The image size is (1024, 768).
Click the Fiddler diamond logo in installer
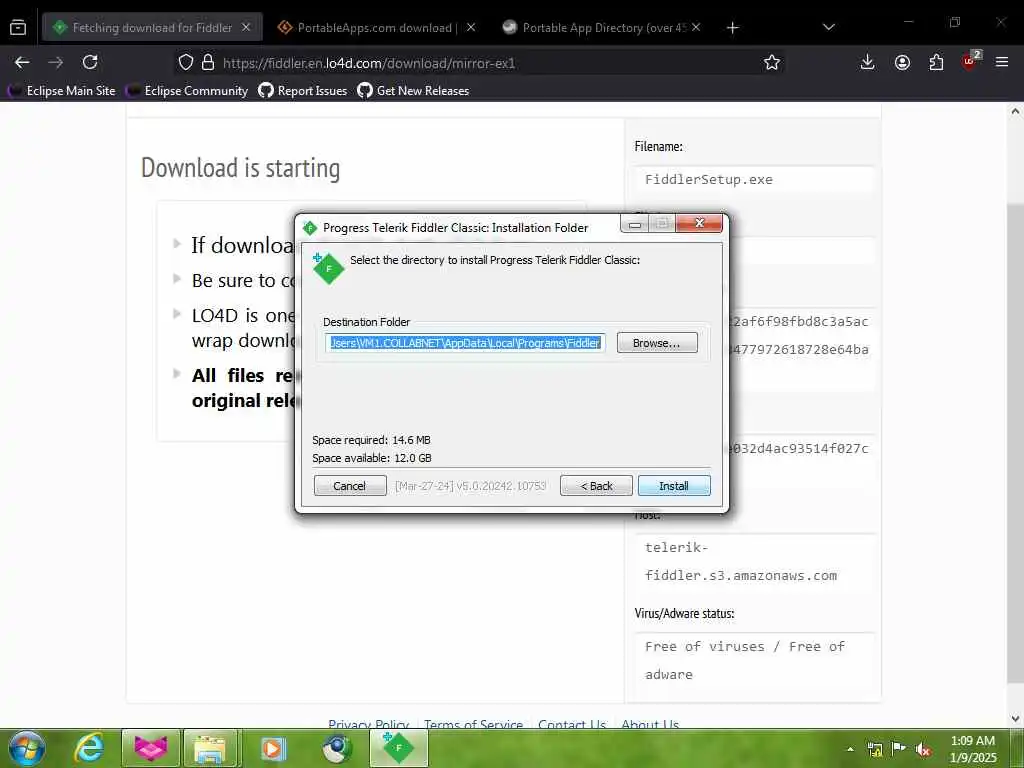[x=328, y=268]
